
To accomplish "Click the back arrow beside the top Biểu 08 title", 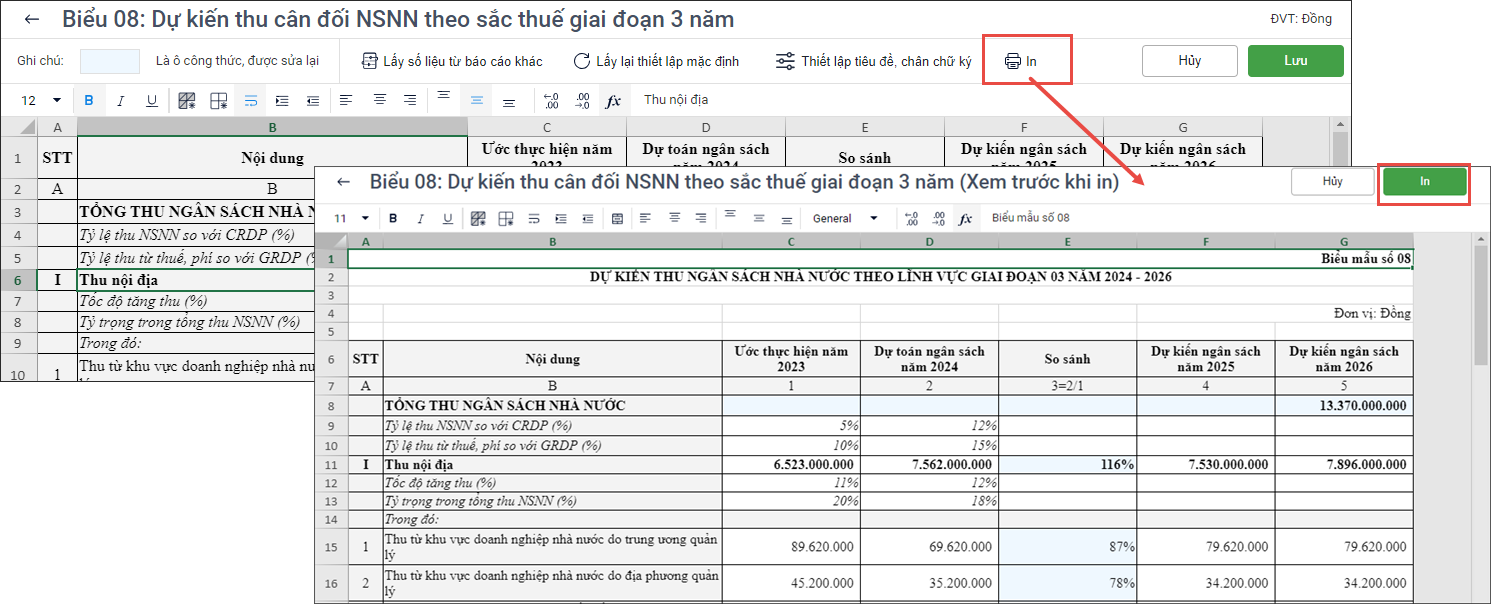I will pyautogui.click(x=33, y=19).
